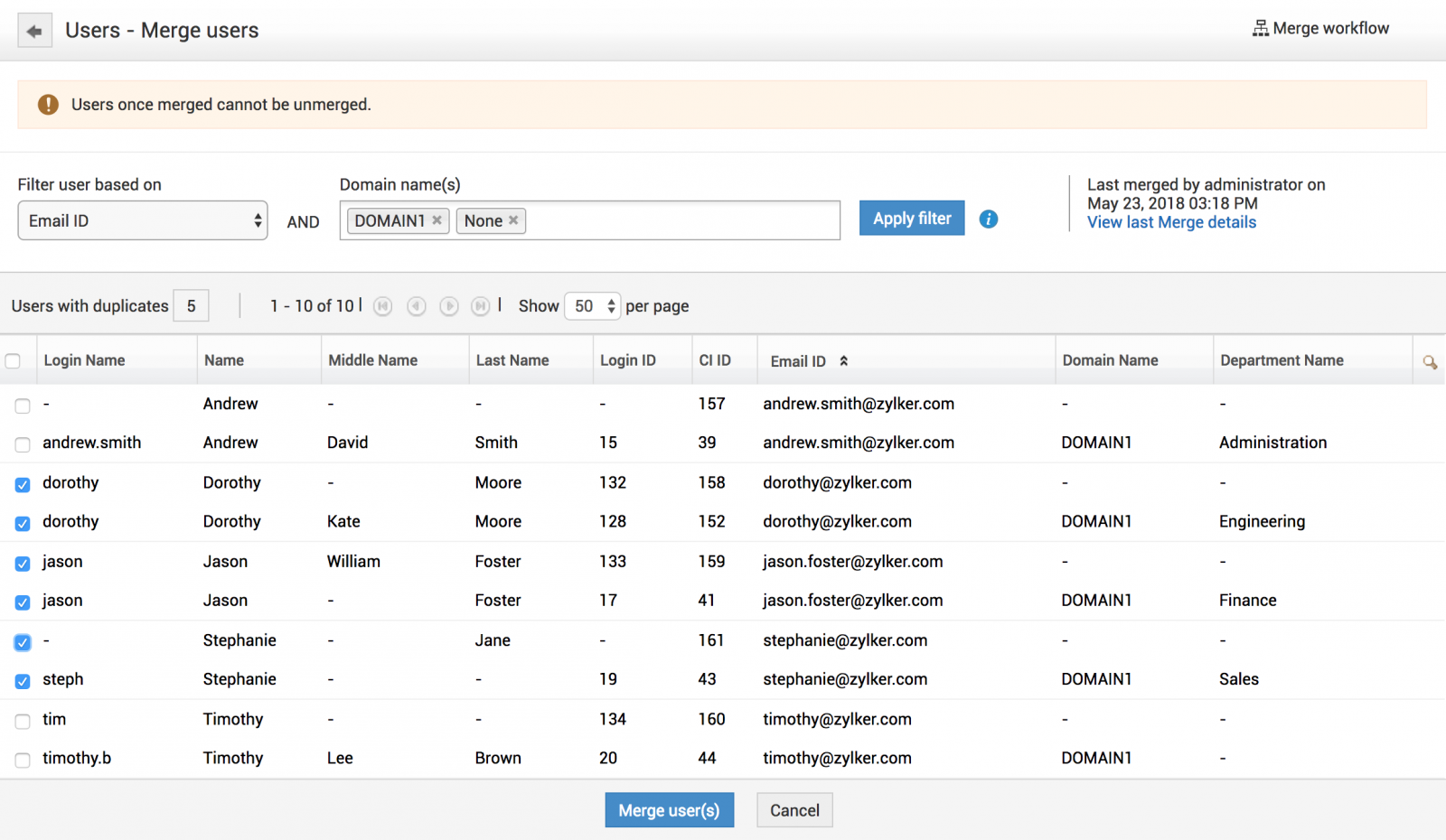Click inside the Domain name(s) field

pos(682,220)
